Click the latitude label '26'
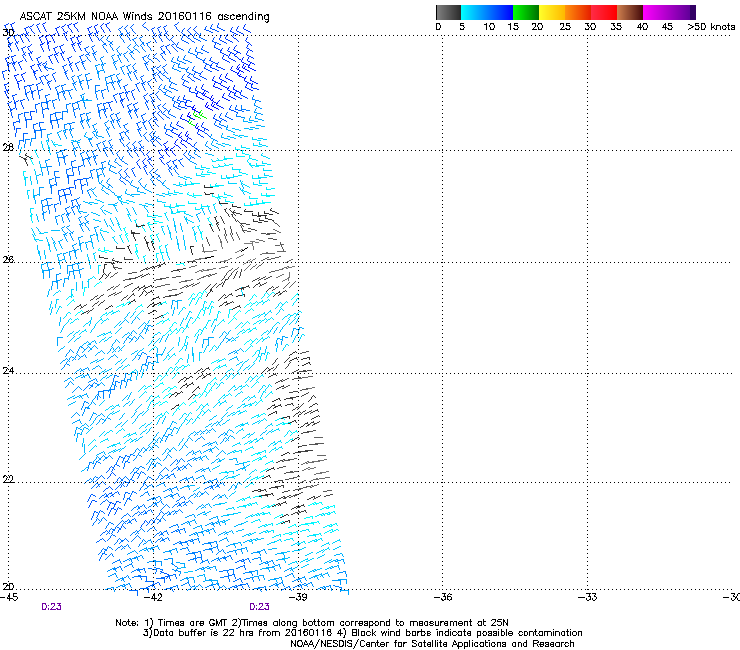740x650 pixels. (8, 260)
